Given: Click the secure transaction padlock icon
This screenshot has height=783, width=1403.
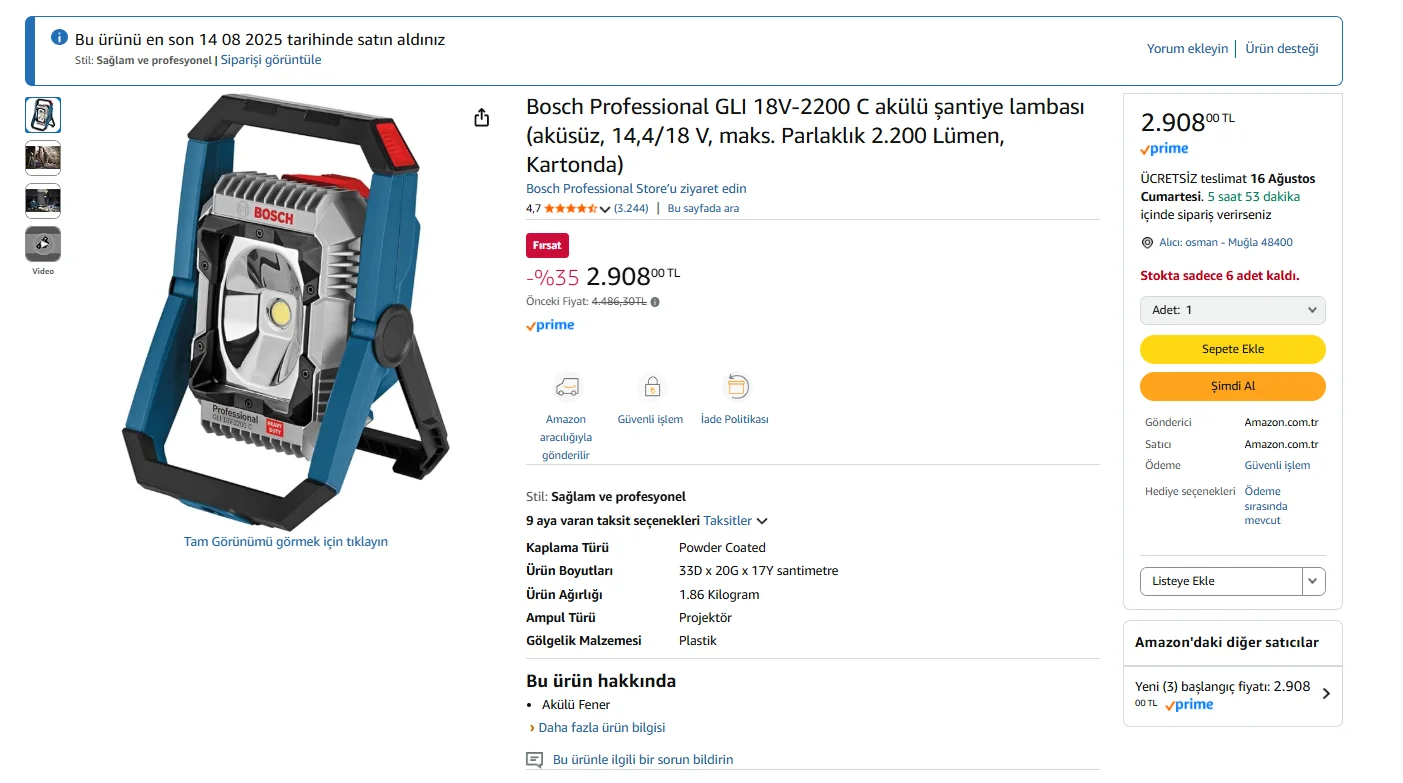Looking at the screenshot, I should tap(652, 386).
